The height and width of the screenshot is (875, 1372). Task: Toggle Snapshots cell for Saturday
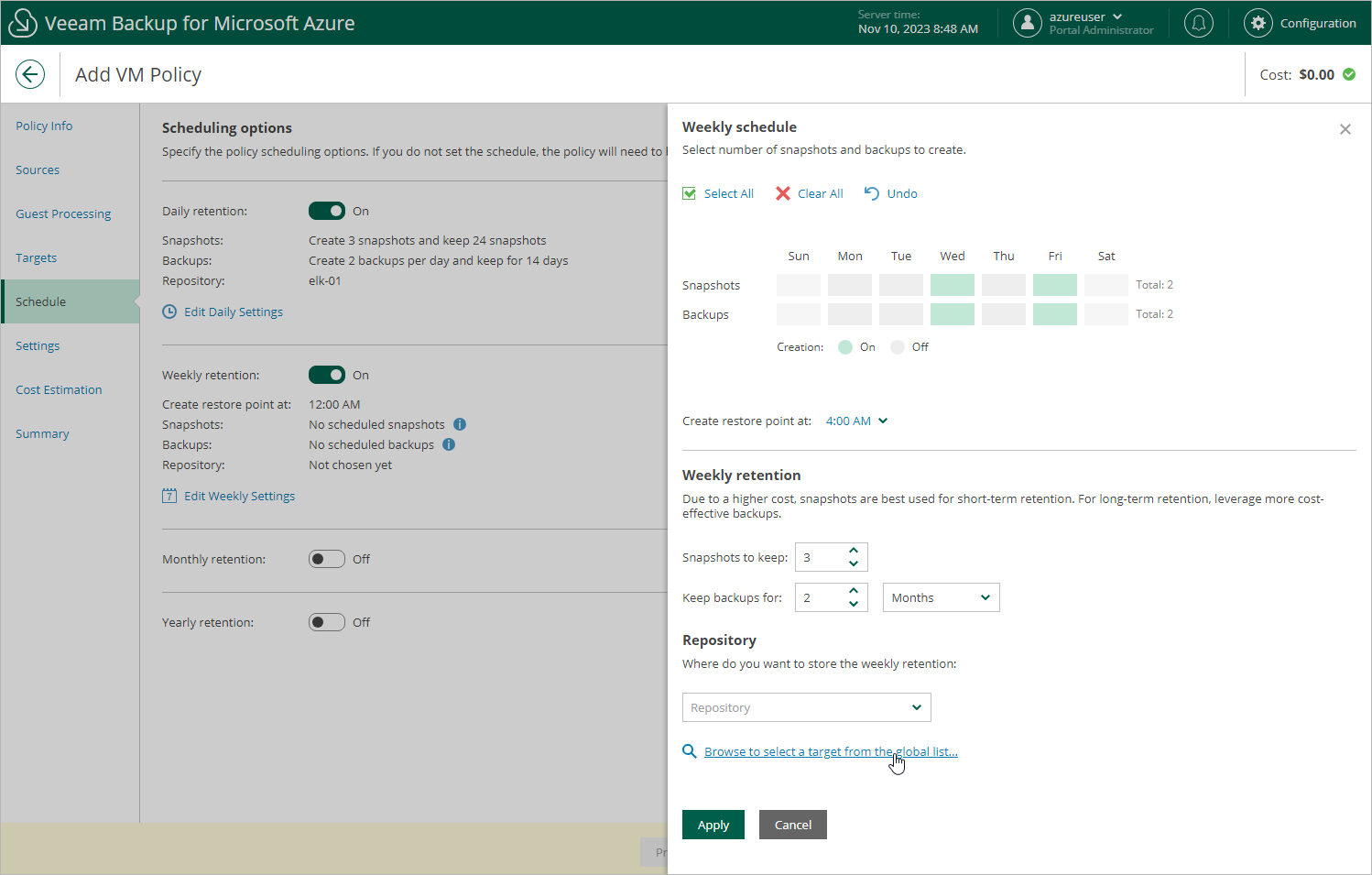point(1106,285)
